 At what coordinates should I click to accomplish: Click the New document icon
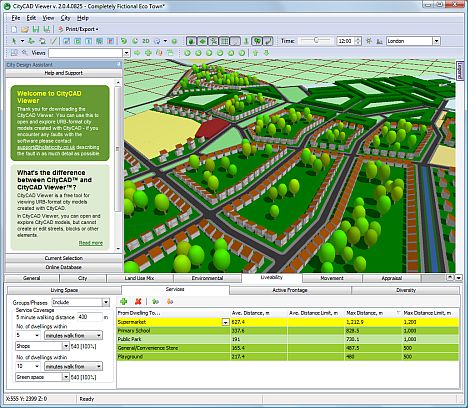point(14,29)
